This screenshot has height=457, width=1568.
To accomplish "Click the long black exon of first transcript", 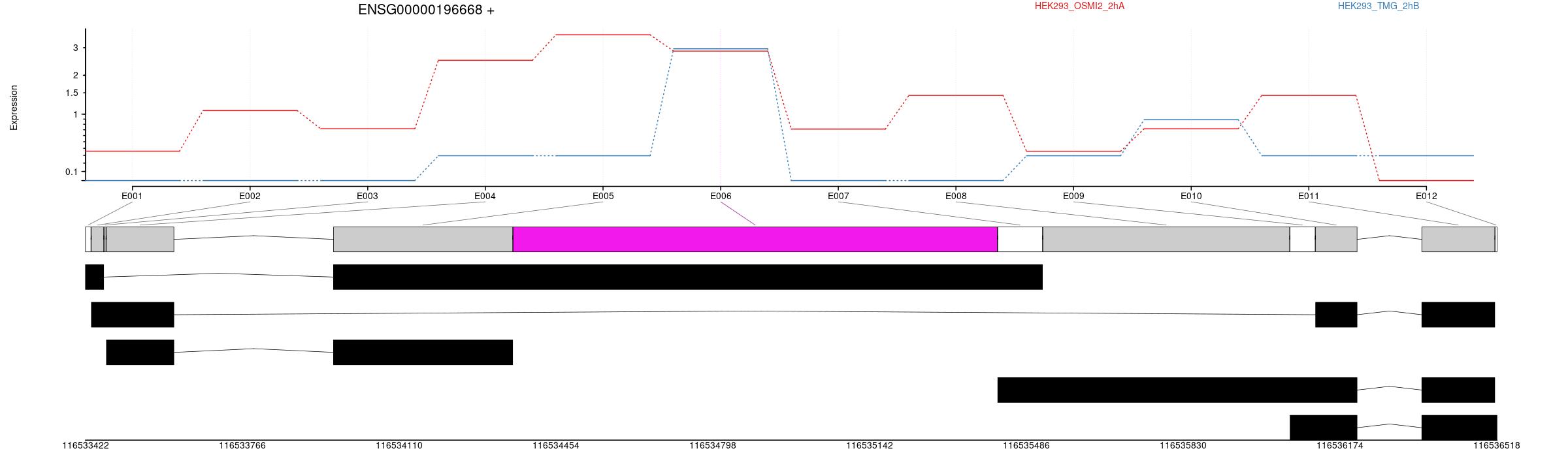I will pos(688,277).
